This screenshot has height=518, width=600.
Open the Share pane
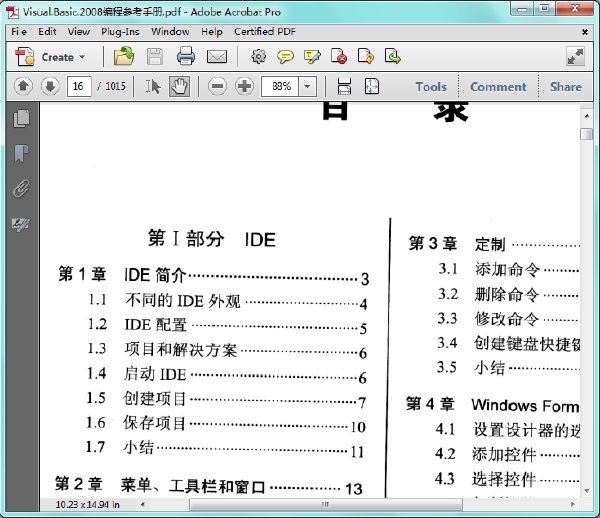566,86
